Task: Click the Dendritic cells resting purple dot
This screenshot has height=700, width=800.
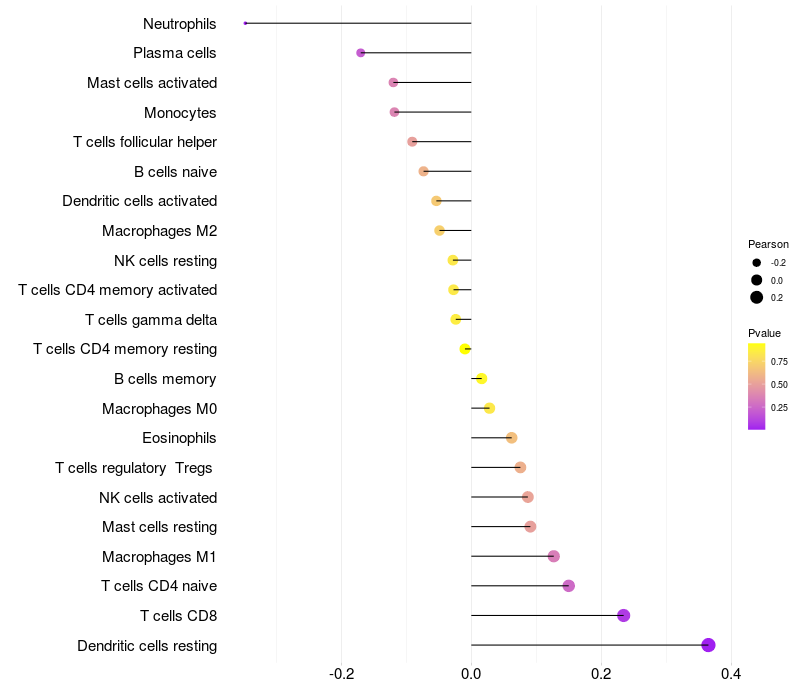Action: (x=708, y=645)
